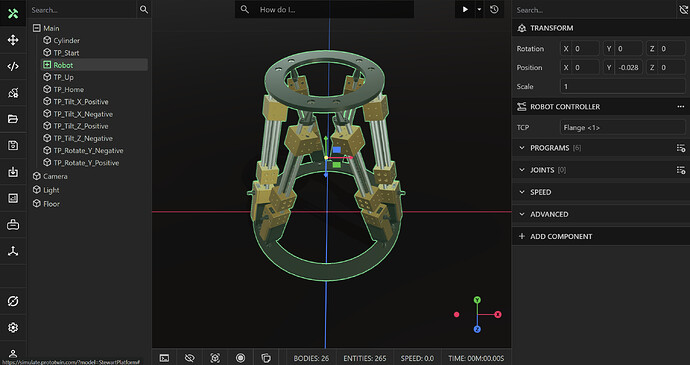
Task: Open the scripting code brackets icon
Action: (x=13, y=66)
